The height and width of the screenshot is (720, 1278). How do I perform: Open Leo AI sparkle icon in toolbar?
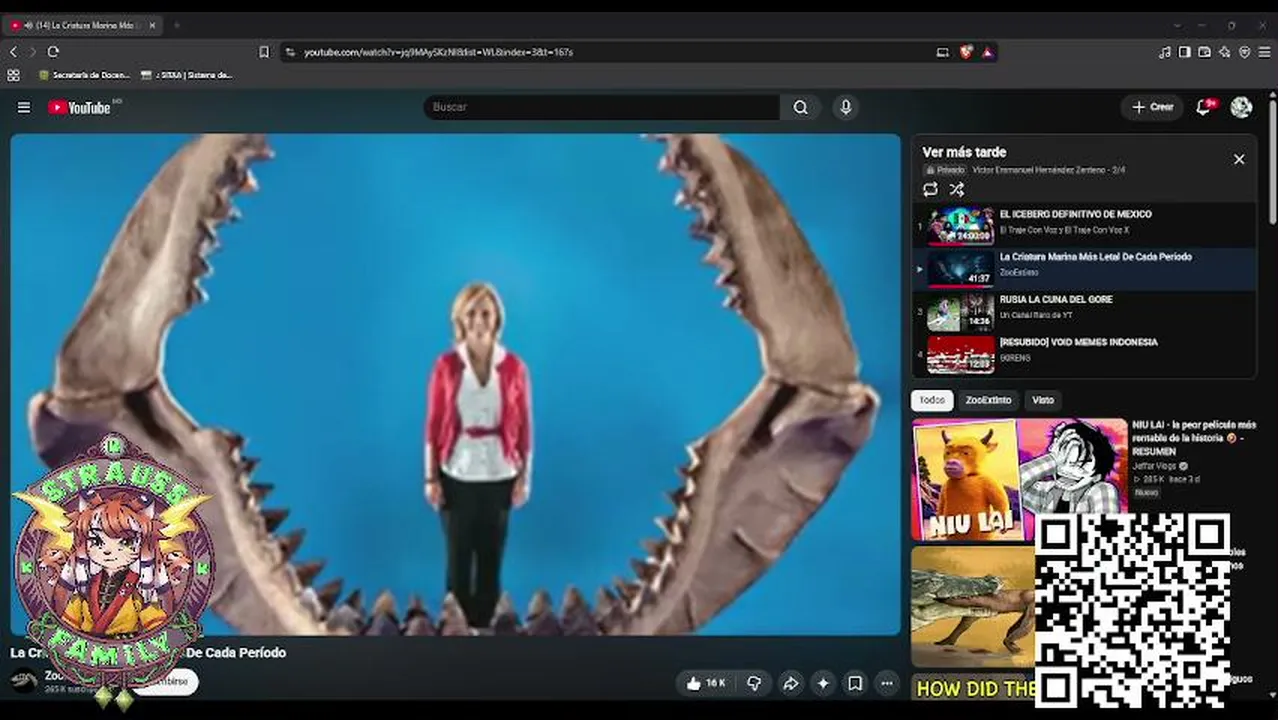pos(1224,52)
